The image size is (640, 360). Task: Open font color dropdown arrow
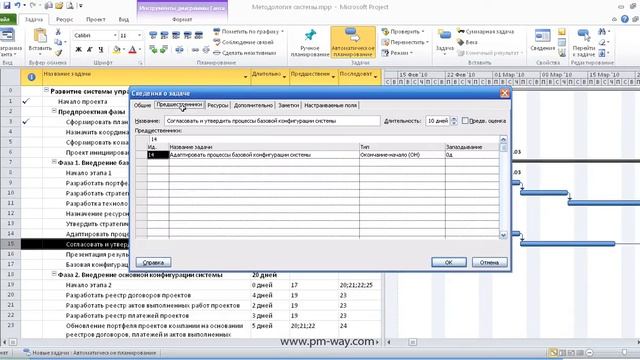140,50
